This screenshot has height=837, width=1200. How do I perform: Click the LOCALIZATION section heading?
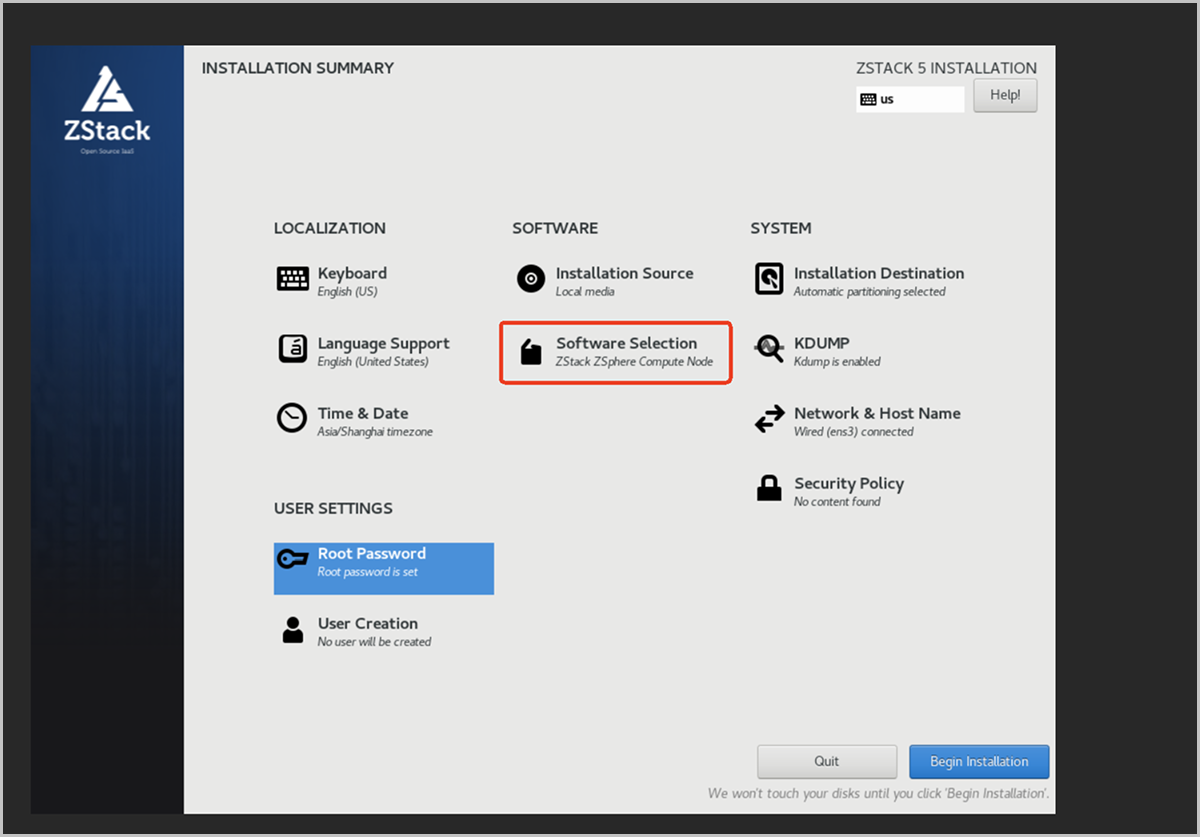330,228
